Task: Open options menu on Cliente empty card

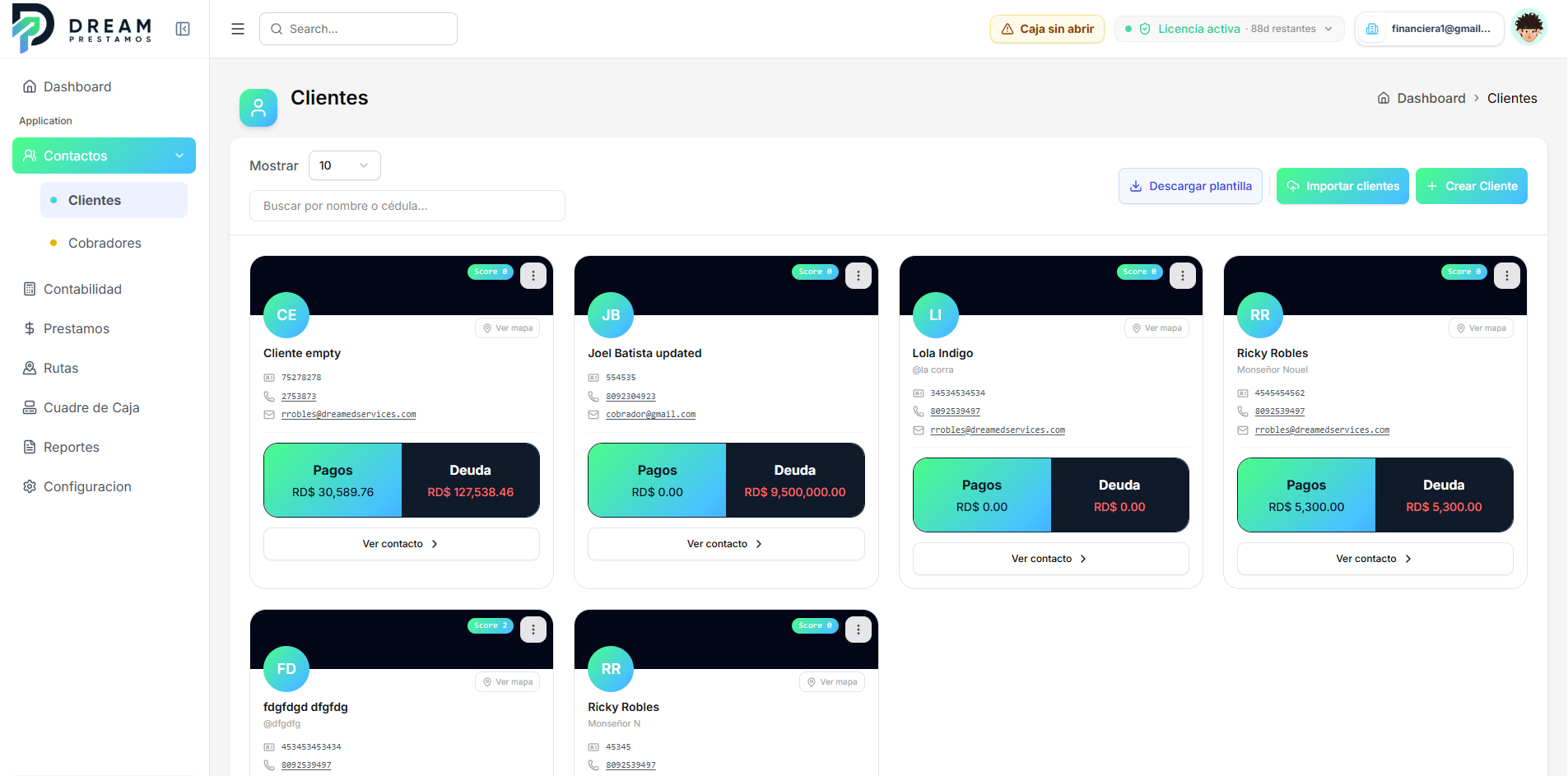Action: [533, 276]
